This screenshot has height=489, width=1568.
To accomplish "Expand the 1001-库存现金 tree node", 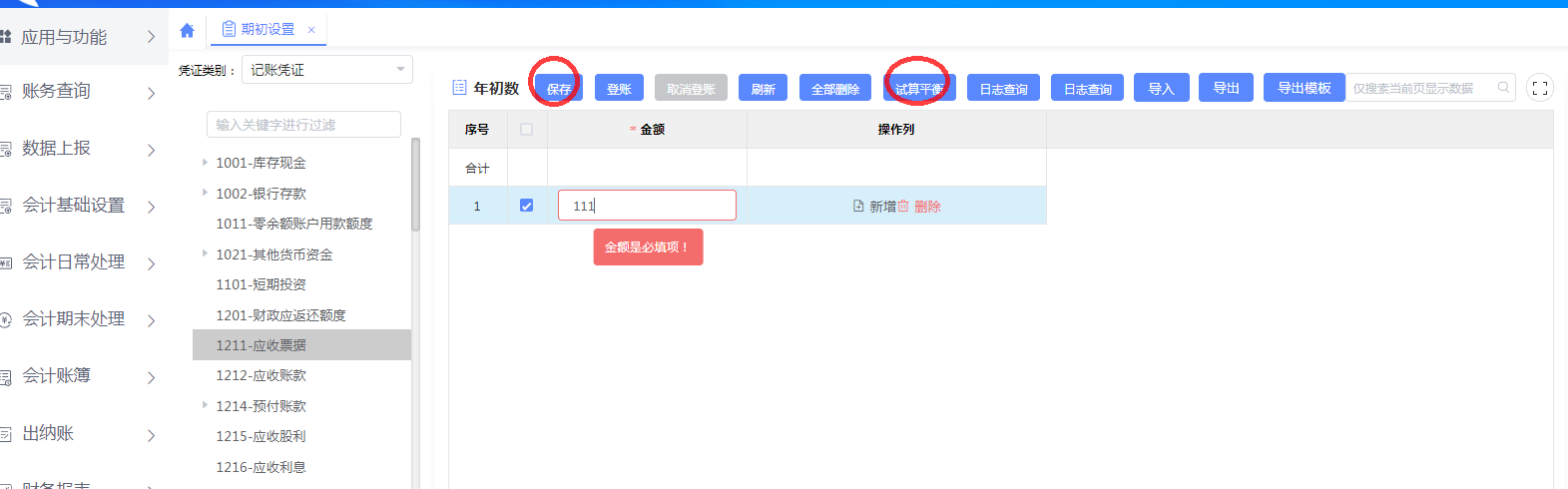I will pyautogui.click(x=205, y=162).
